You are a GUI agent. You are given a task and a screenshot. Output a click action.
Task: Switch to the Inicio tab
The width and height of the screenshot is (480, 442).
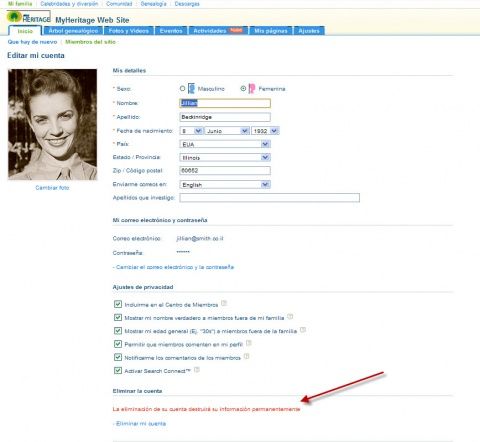(25, 31)
